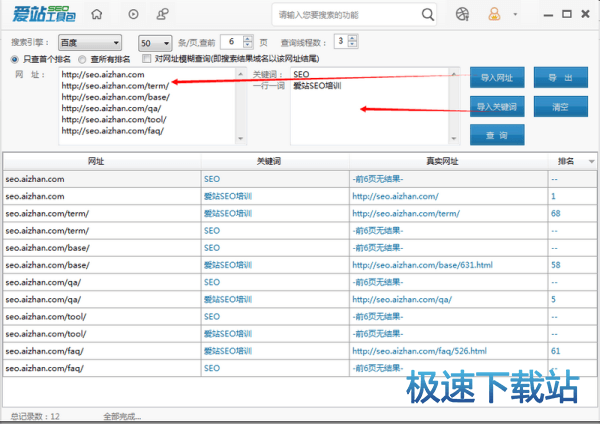Click the 导出 button
This screenshot has height=424, width=600.
[561, 78]
